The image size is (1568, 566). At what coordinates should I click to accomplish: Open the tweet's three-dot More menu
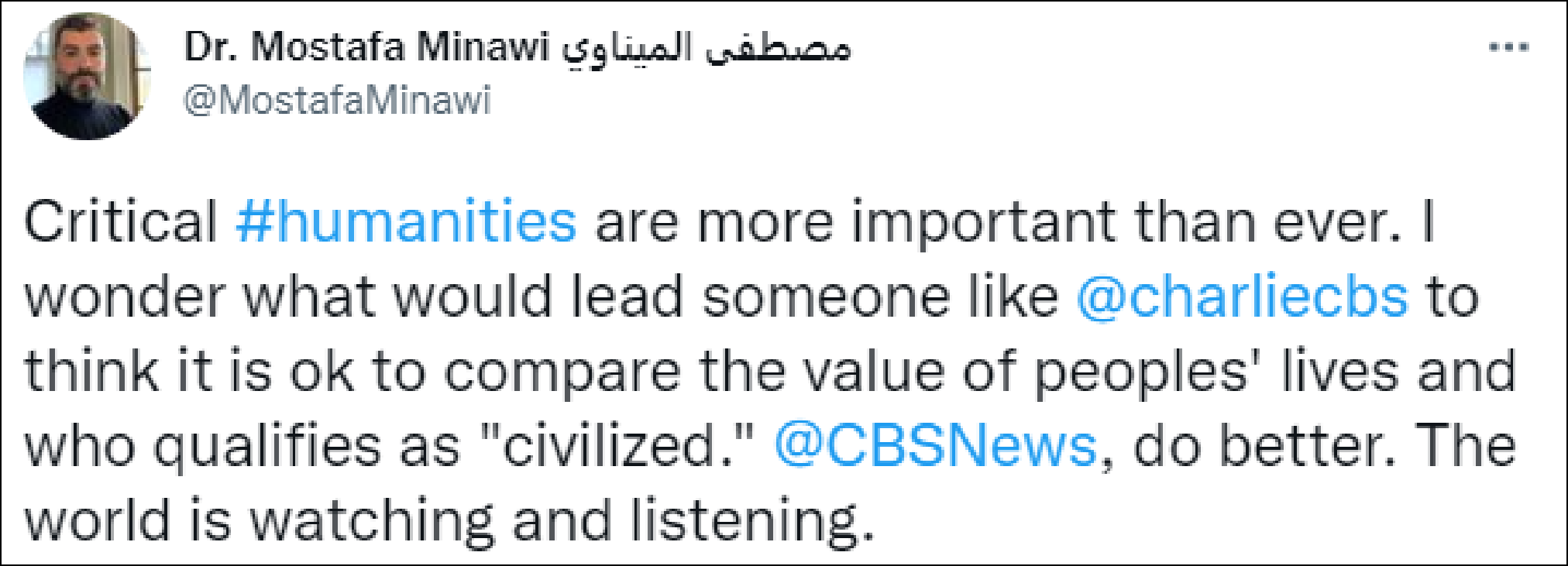[x=1508, y=48]
